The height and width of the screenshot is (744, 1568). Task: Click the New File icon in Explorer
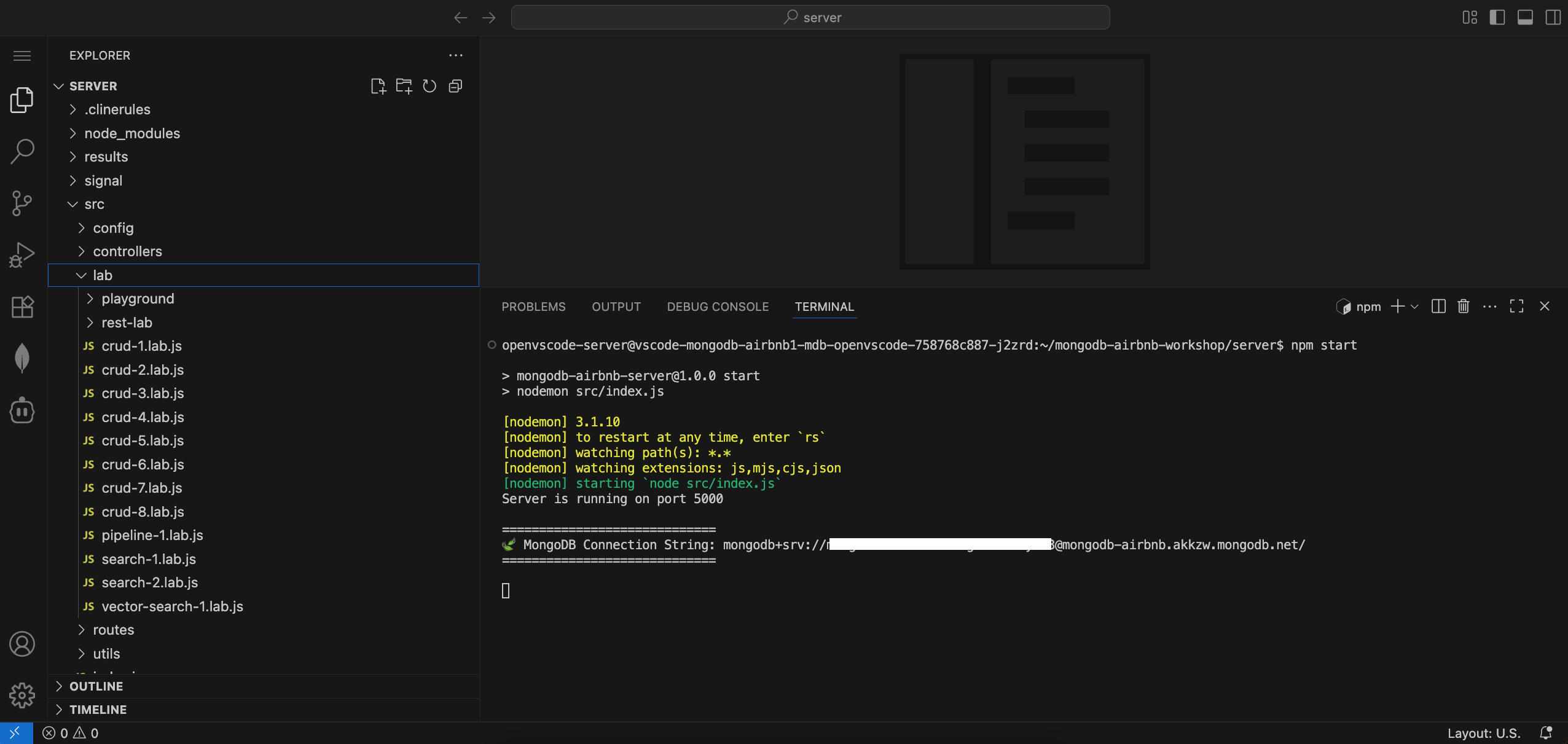pos(378,86)
